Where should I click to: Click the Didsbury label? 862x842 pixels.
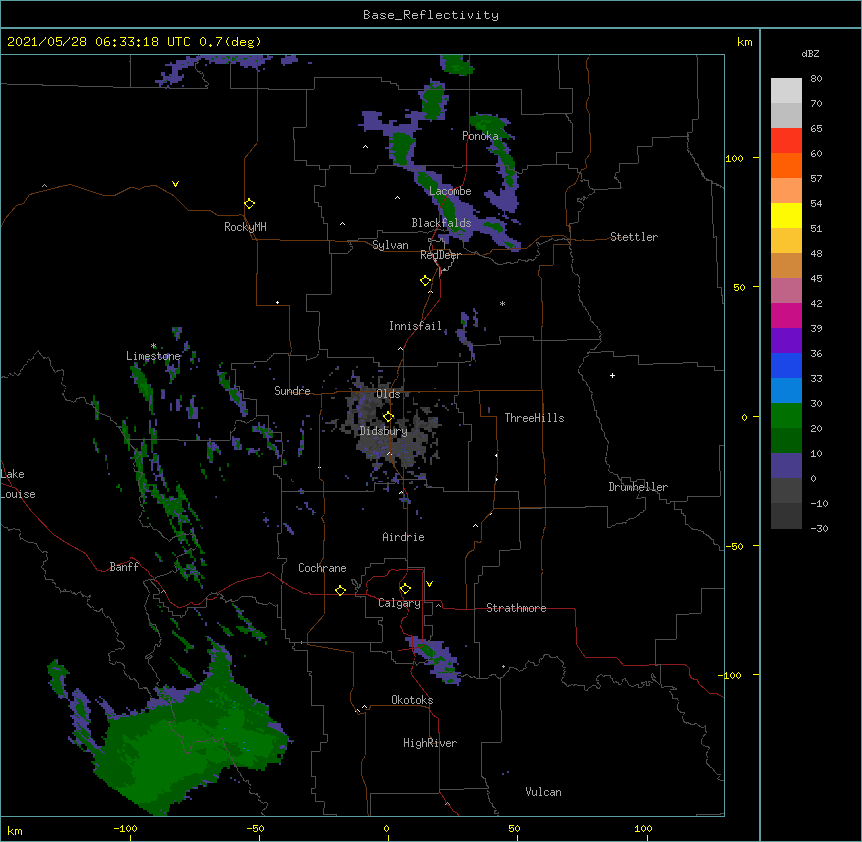tap(383, 431)
